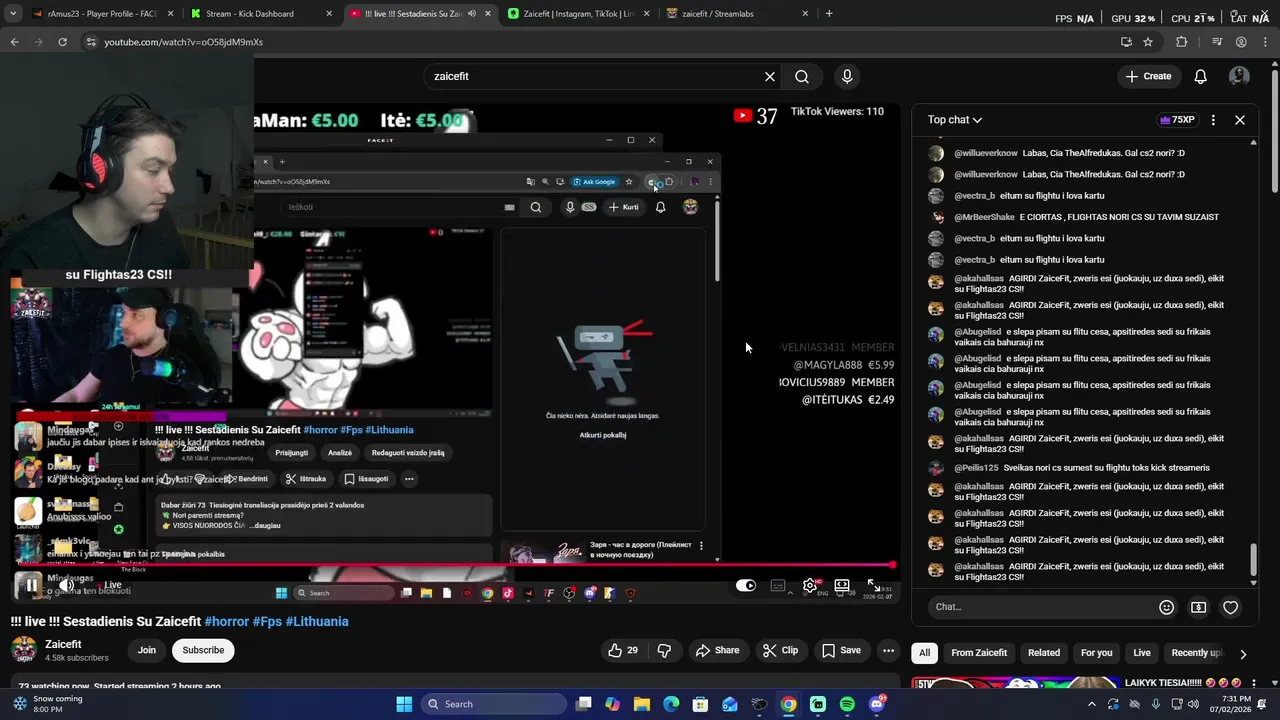This screenshot has height=720, width=1280.
Task: Share this live stream
Action: [x=717, y=650]
